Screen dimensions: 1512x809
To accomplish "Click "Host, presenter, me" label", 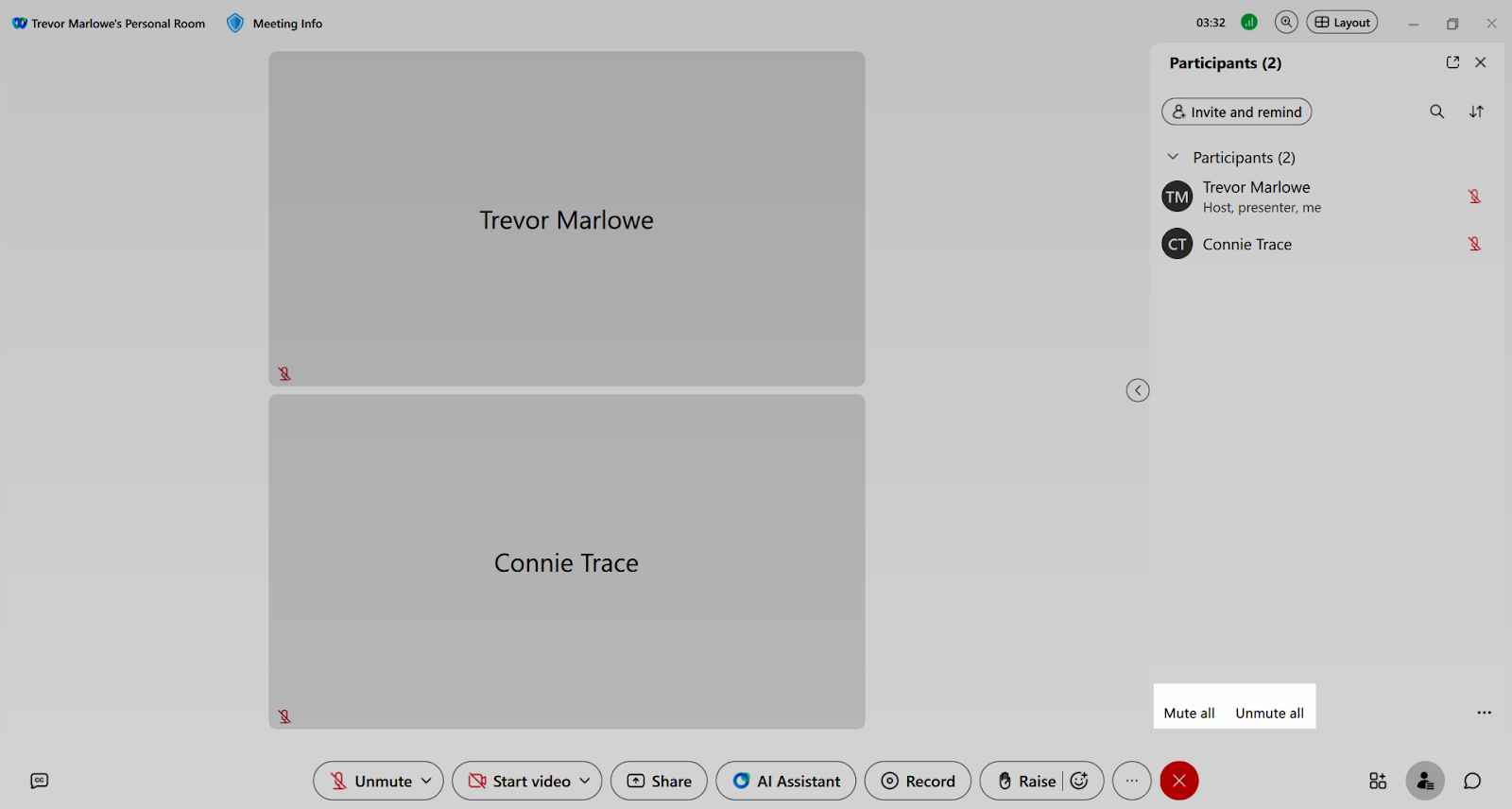I will [x=1262, y=208].
